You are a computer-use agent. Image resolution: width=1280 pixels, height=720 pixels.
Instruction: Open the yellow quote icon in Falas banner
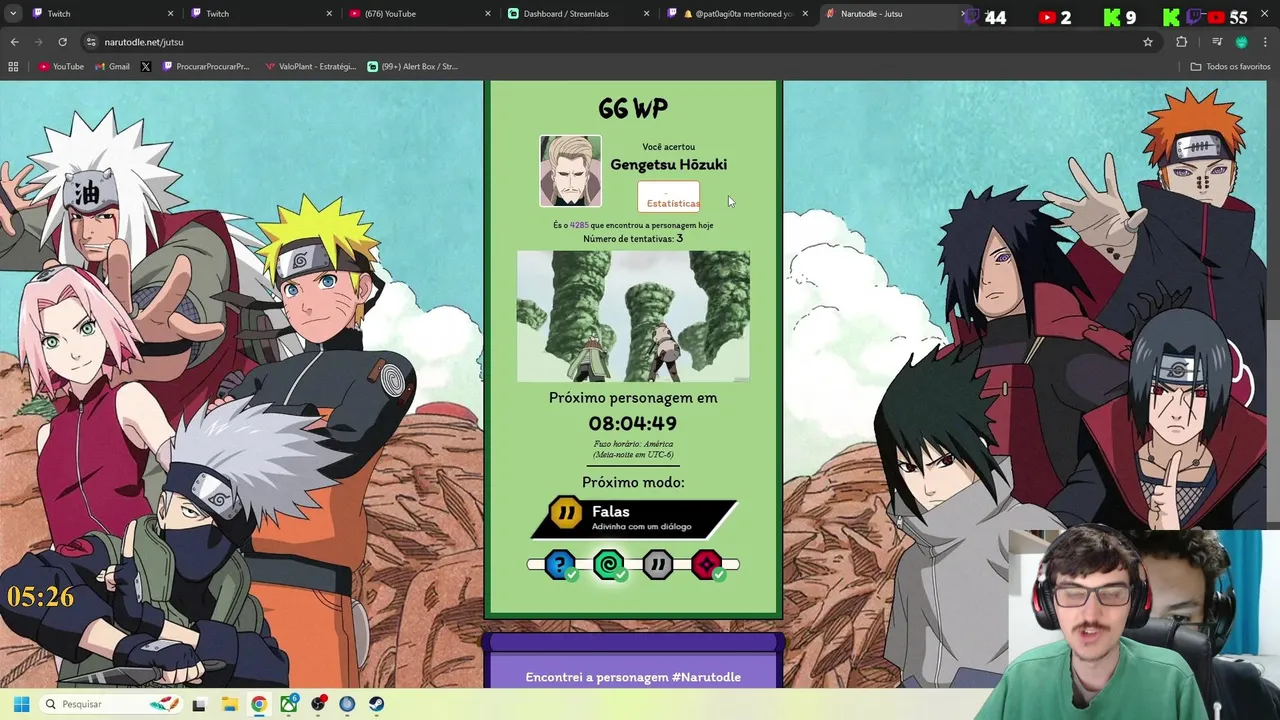(x=566, y=513)
